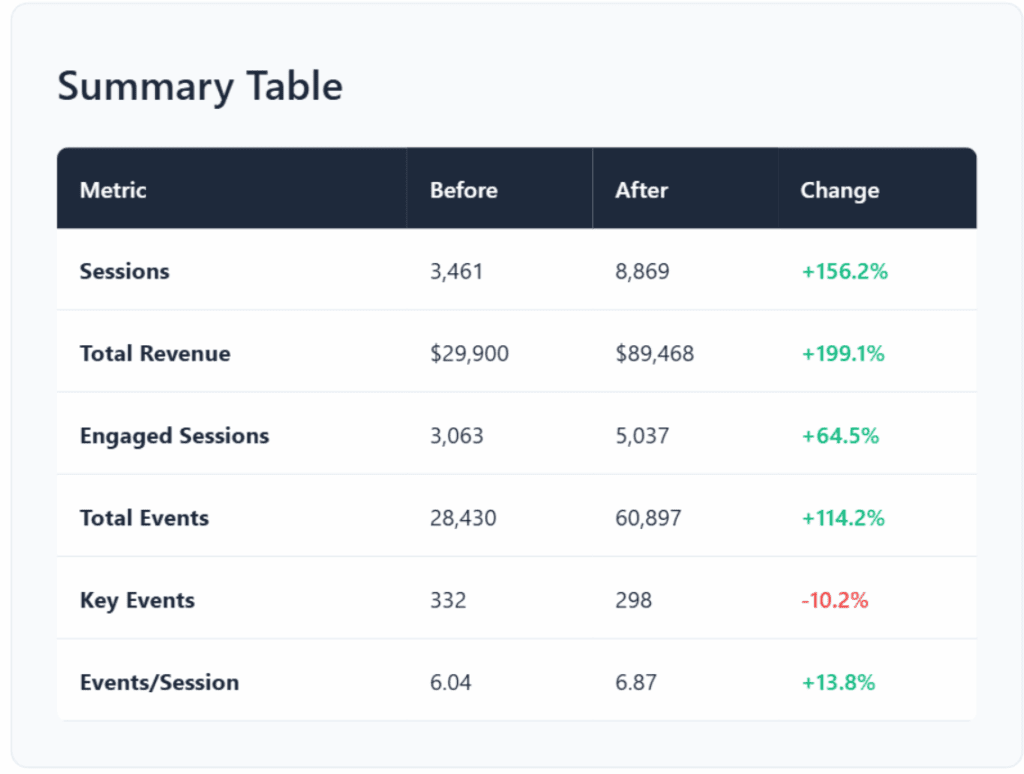The image size is (1024, 774).
Task: Click the +199.1% revenue change value
Action: [842, 354]
